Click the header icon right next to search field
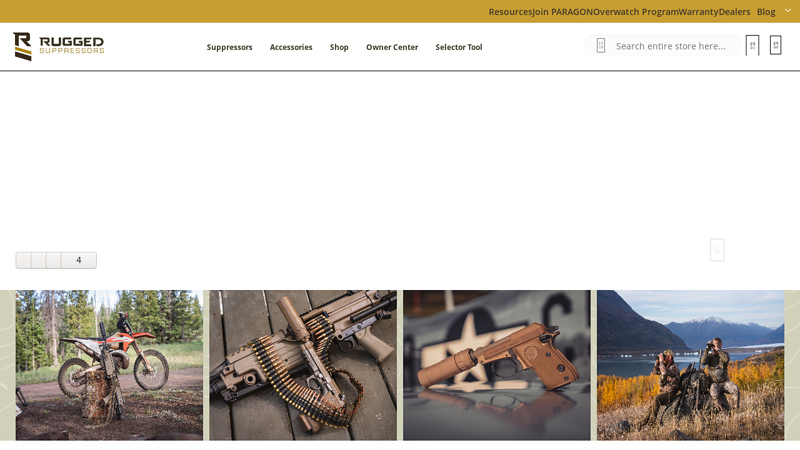The image size is (800, 450). click(752, 45)
